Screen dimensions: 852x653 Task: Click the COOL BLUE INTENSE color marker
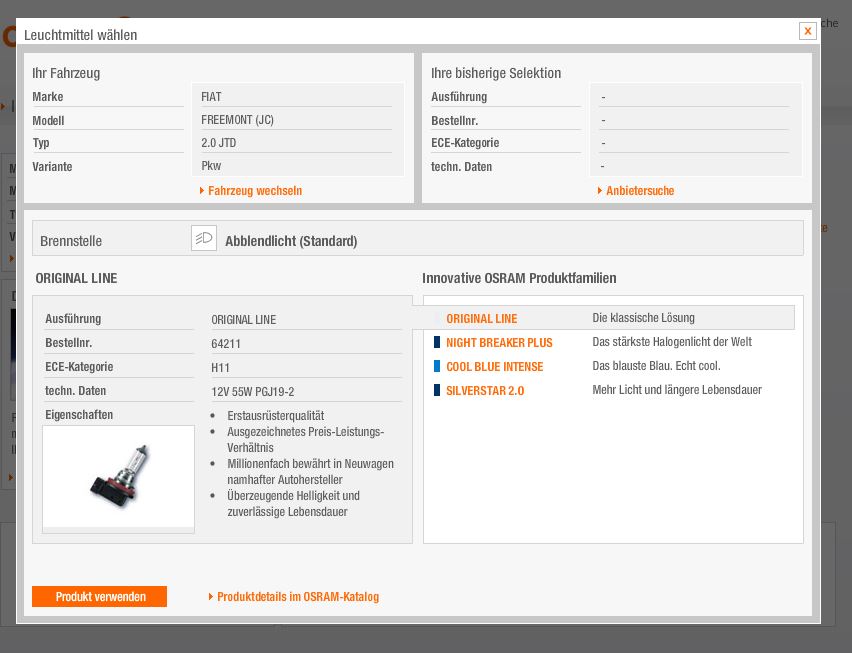[437, 366]
